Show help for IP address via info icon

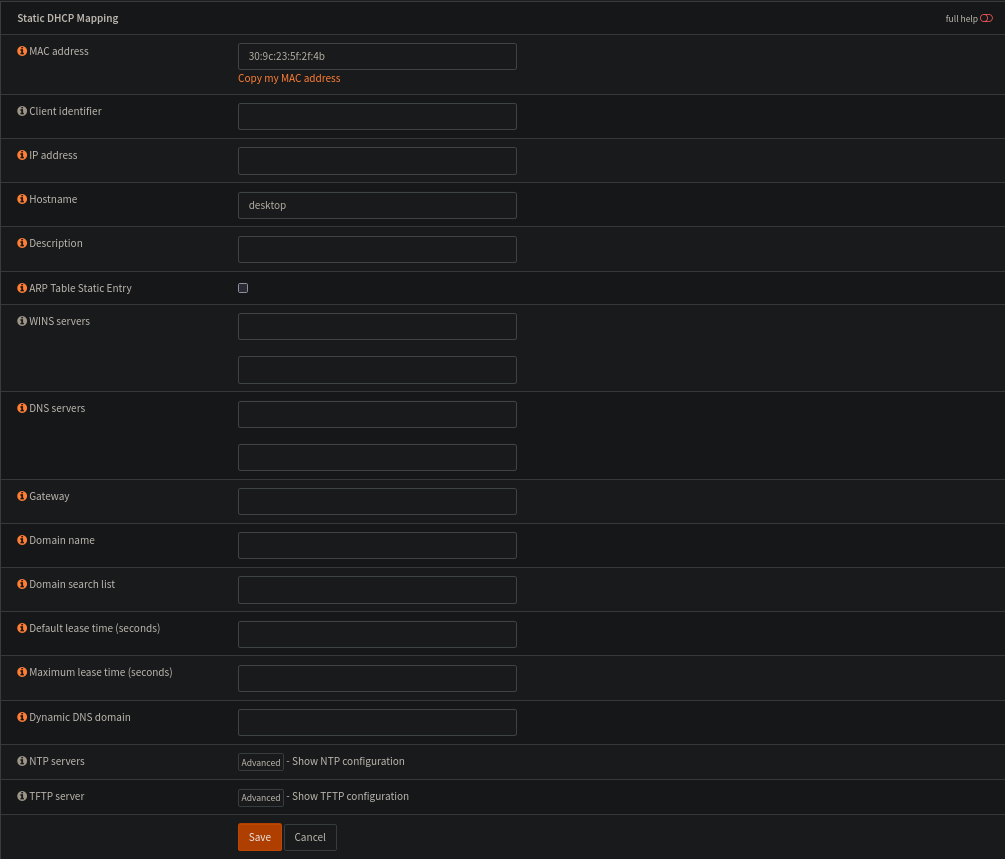click(22, 155)
